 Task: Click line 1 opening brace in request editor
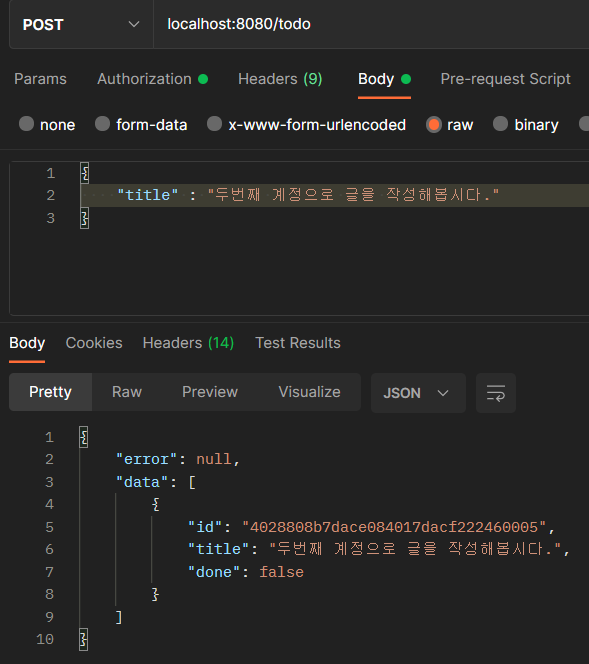85,173
